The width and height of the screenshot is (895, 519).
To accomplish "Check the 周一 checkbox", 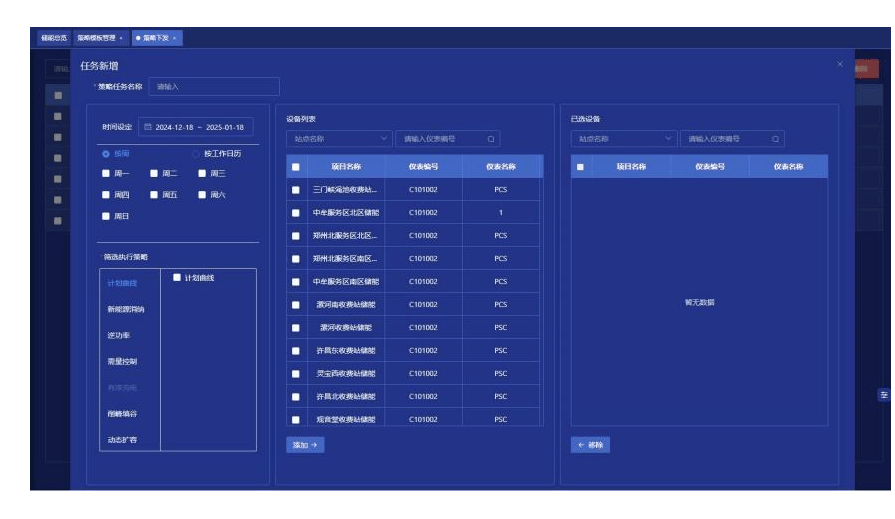I will 106,173.
